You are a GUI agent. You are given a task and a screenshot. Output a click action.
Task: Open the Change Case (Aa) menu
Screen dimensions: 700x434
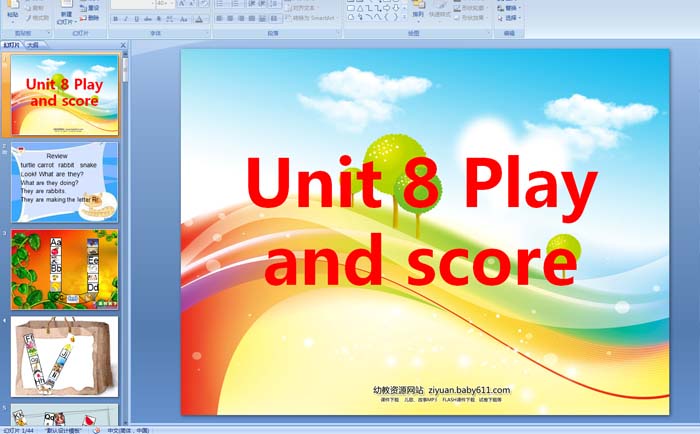pos(183,19)
